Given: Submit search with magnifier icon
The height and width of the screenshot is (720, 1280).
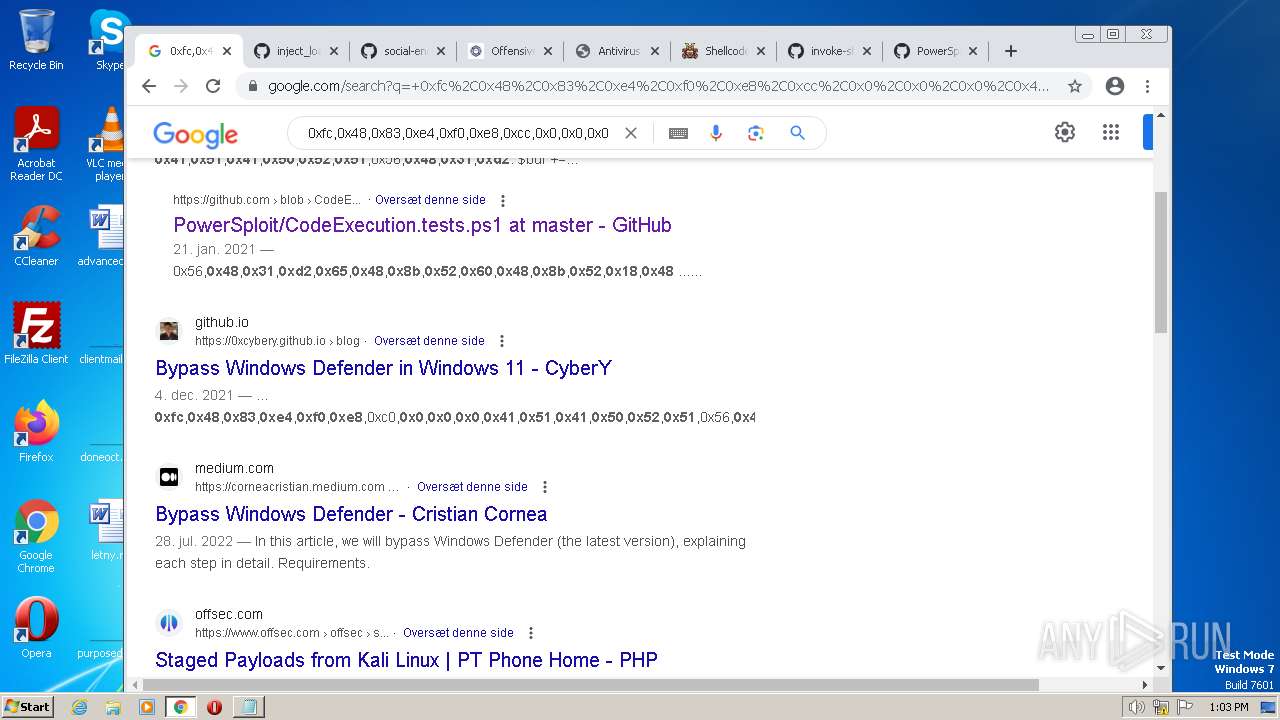Looking at the screenshot, I should pos(797,133).
